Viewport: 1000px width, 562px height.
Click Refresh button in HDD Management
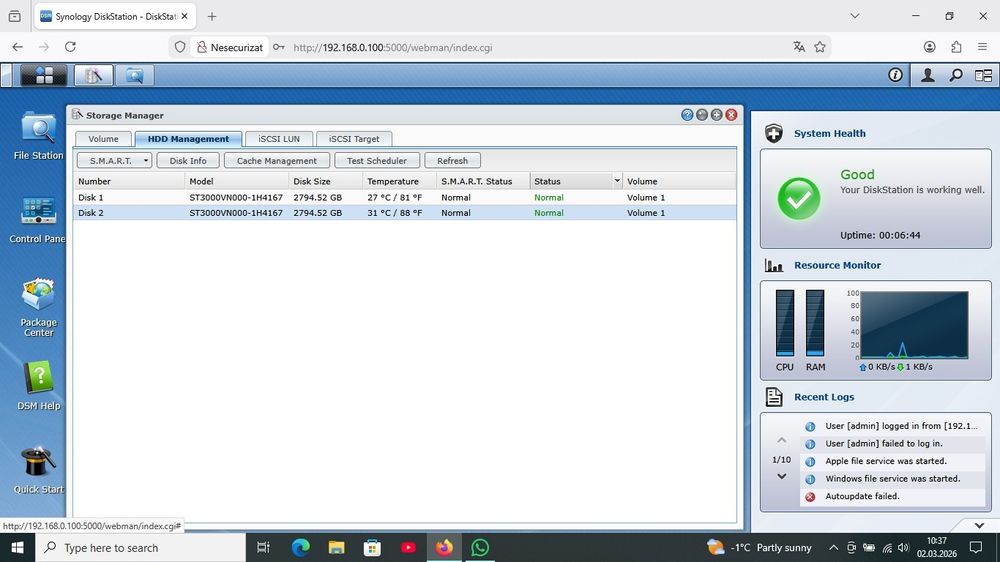[x=452, y=161]
